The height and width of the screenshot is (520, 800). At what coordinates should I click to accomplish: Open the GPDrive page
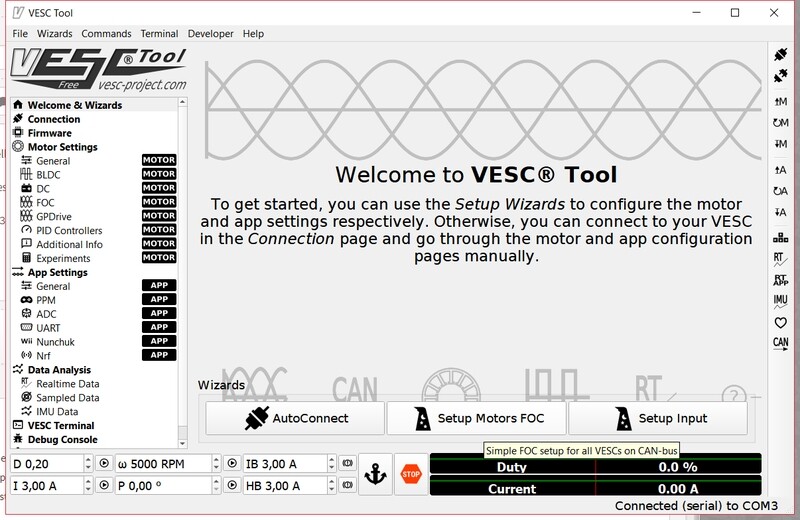(94, 216)
